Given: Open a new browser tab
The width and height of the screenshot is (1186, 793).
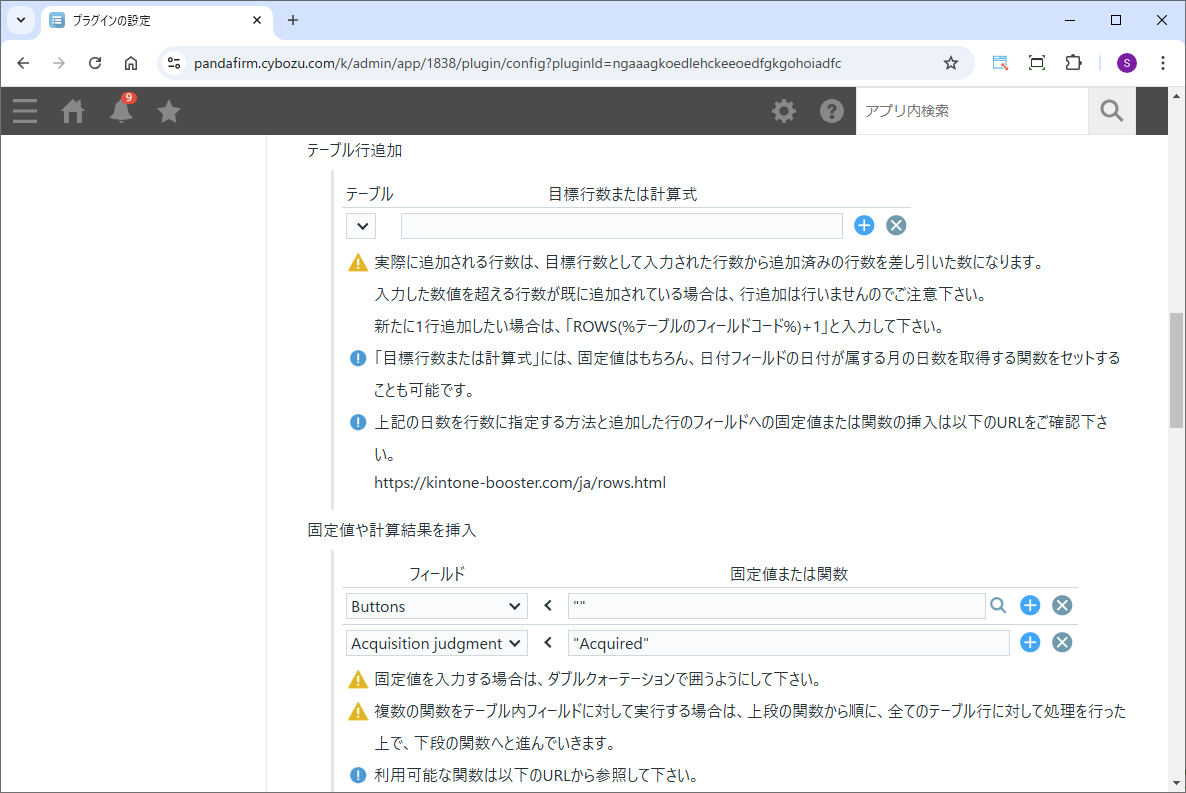Looking at the screenshot, I should click(x=293, y=20).
